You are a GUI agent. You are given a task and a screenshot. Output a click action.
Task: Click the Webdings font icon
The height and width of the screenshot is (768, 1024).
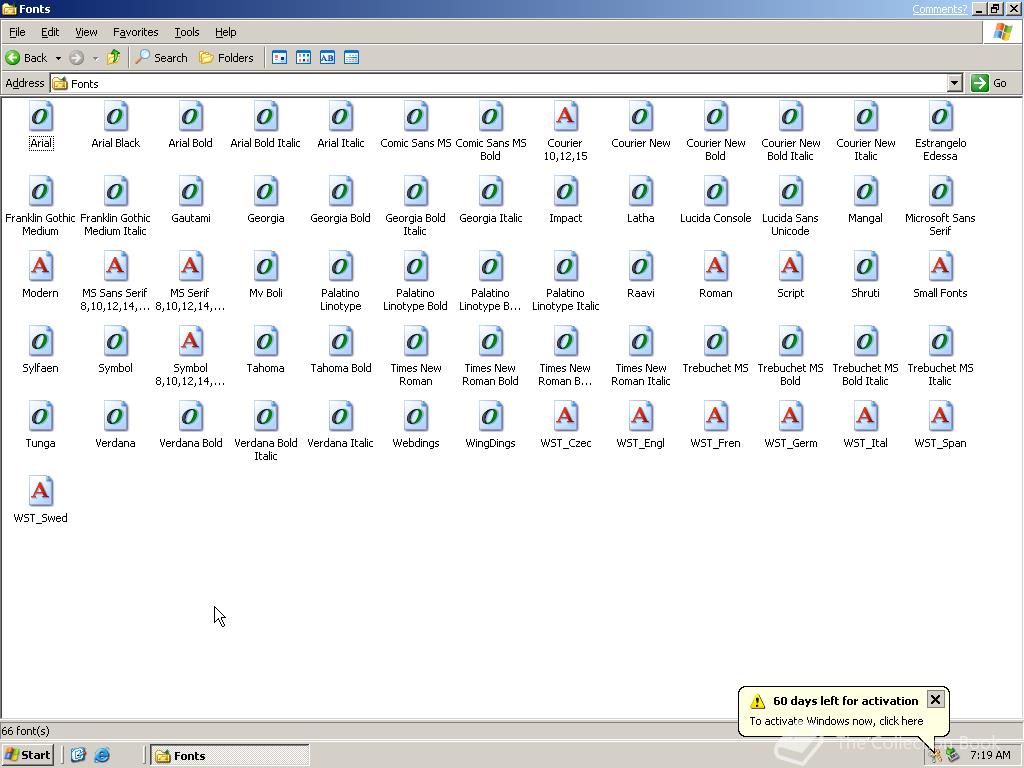tap(416, 417)
